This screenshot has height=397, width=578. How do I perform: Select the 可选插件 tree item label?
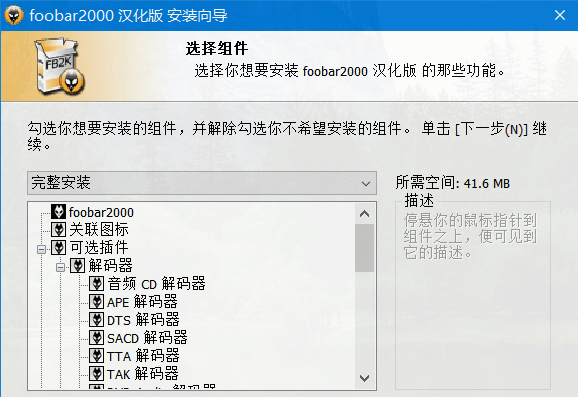[99, 248]
